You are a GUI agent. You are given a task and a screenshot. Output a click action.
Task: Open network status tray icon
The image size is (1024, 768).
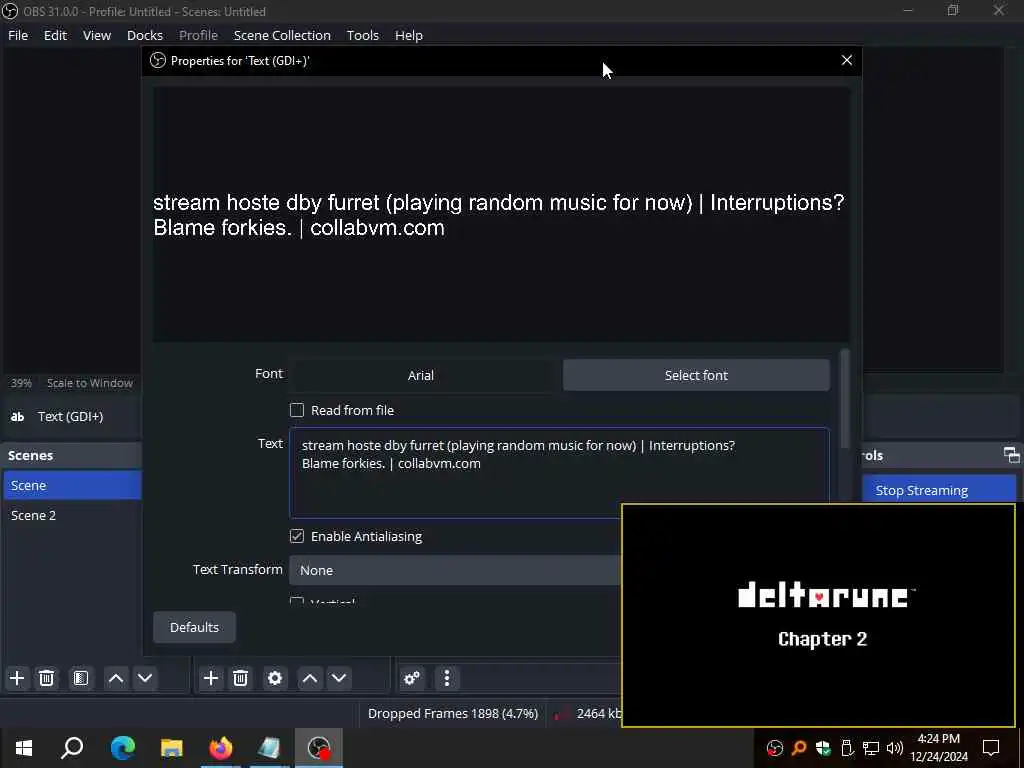coord(871,748)
